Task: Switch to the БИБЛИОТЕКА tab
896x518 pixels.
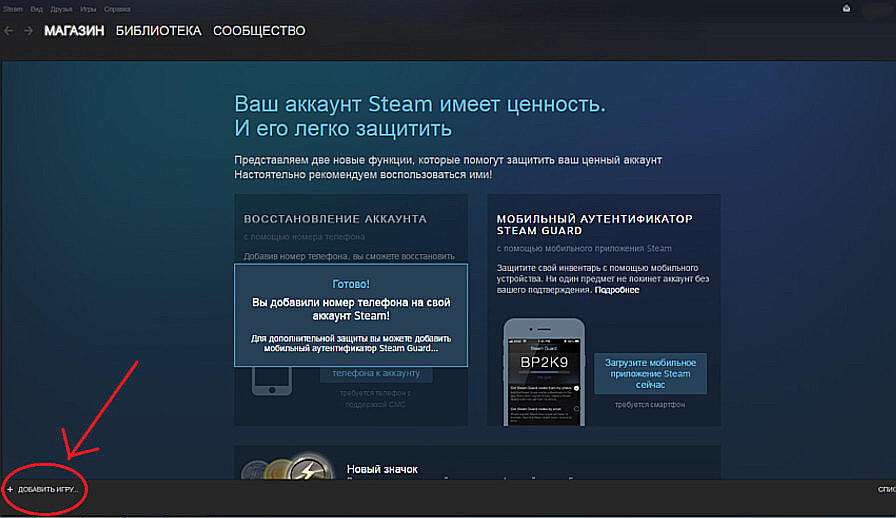Action: [x=158, y=31]
